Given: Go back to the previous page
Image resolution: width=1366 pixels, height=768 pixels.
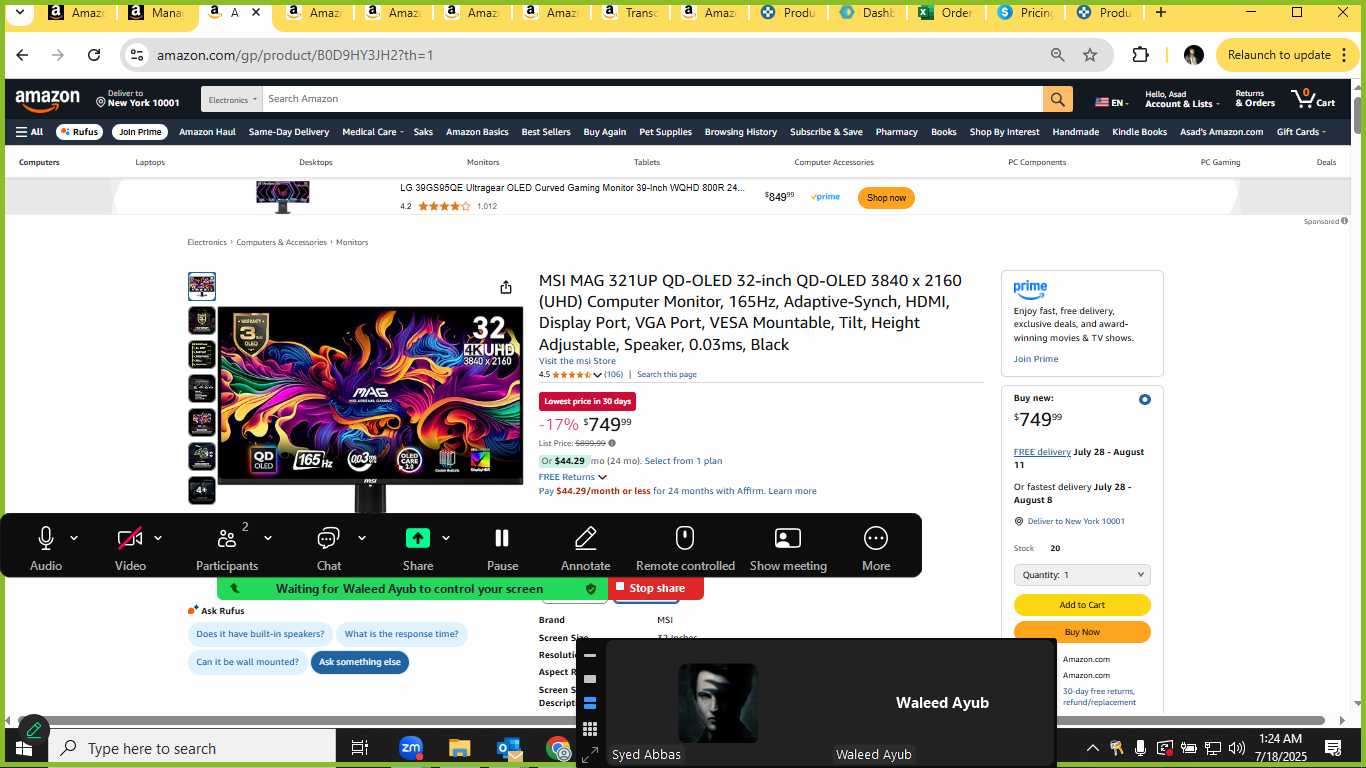Looking at the screenshot, I should coord(22,55).
